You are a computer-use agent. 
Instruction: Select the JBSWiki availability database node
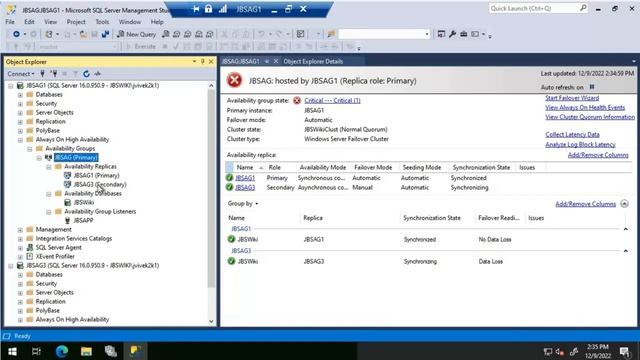pos(83,202)
